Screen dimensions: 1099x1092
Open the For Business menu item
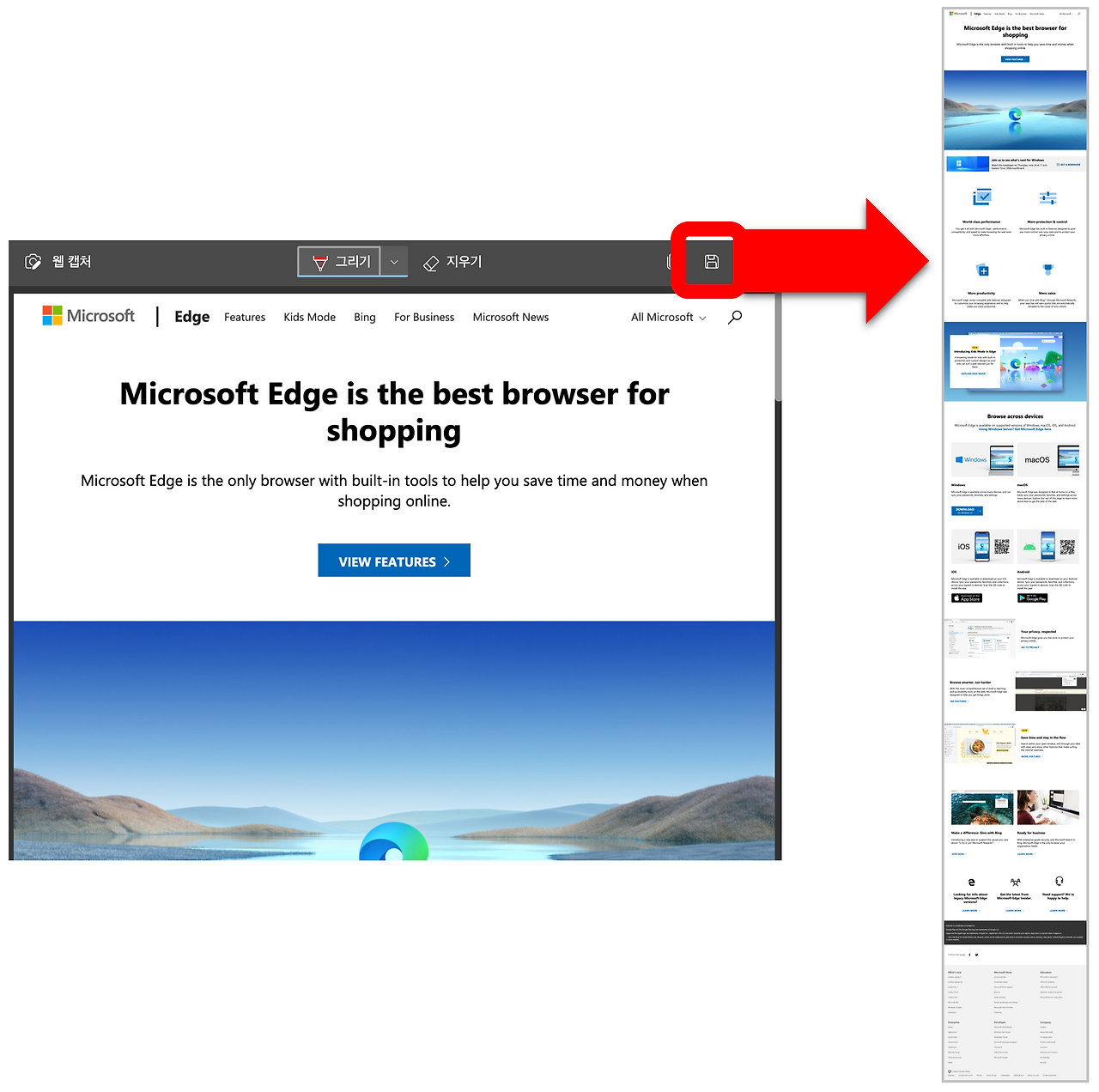coord(424,318)
